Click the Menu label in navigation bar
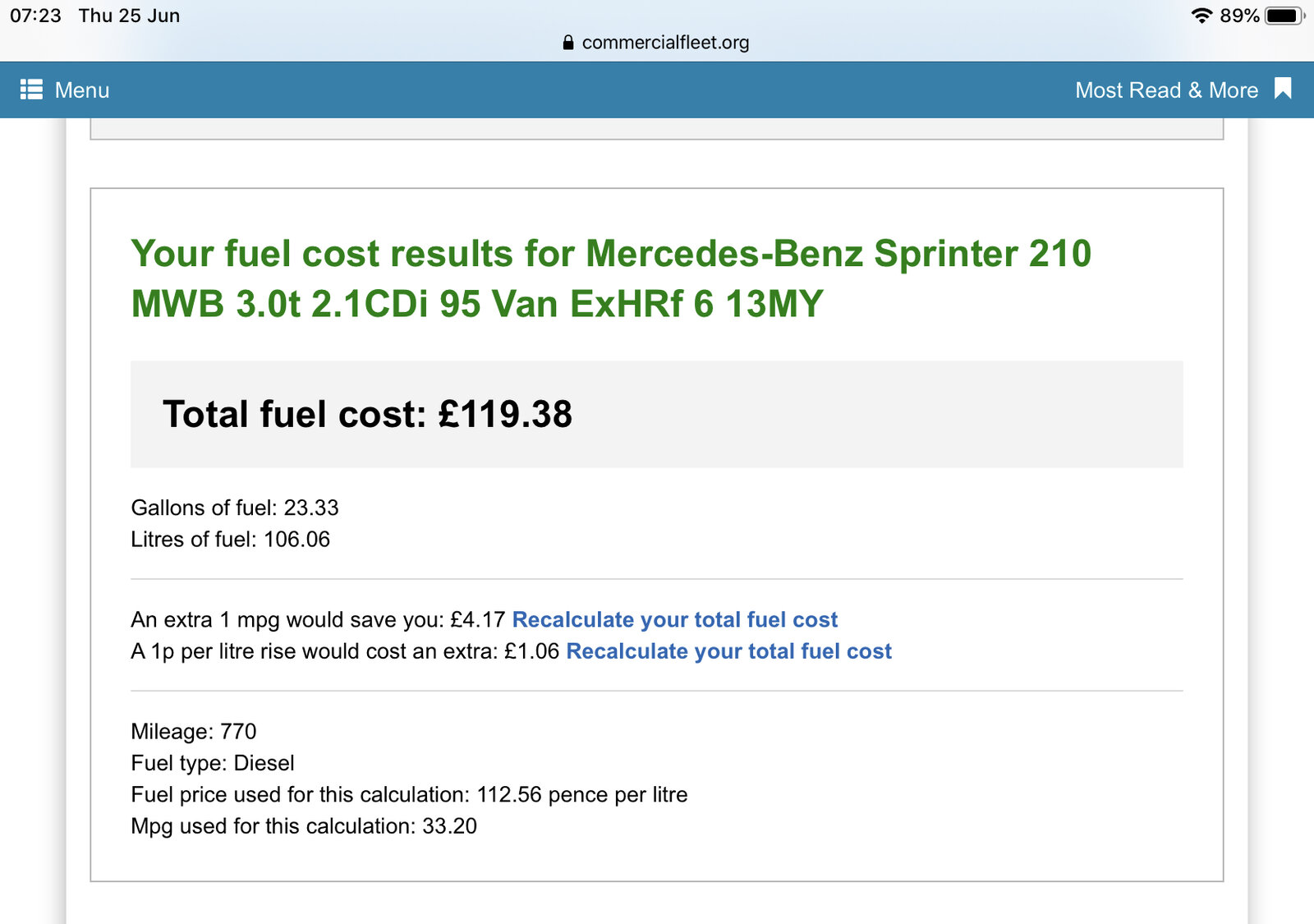This screenshot has height=924, width=1314. point(81,90)
